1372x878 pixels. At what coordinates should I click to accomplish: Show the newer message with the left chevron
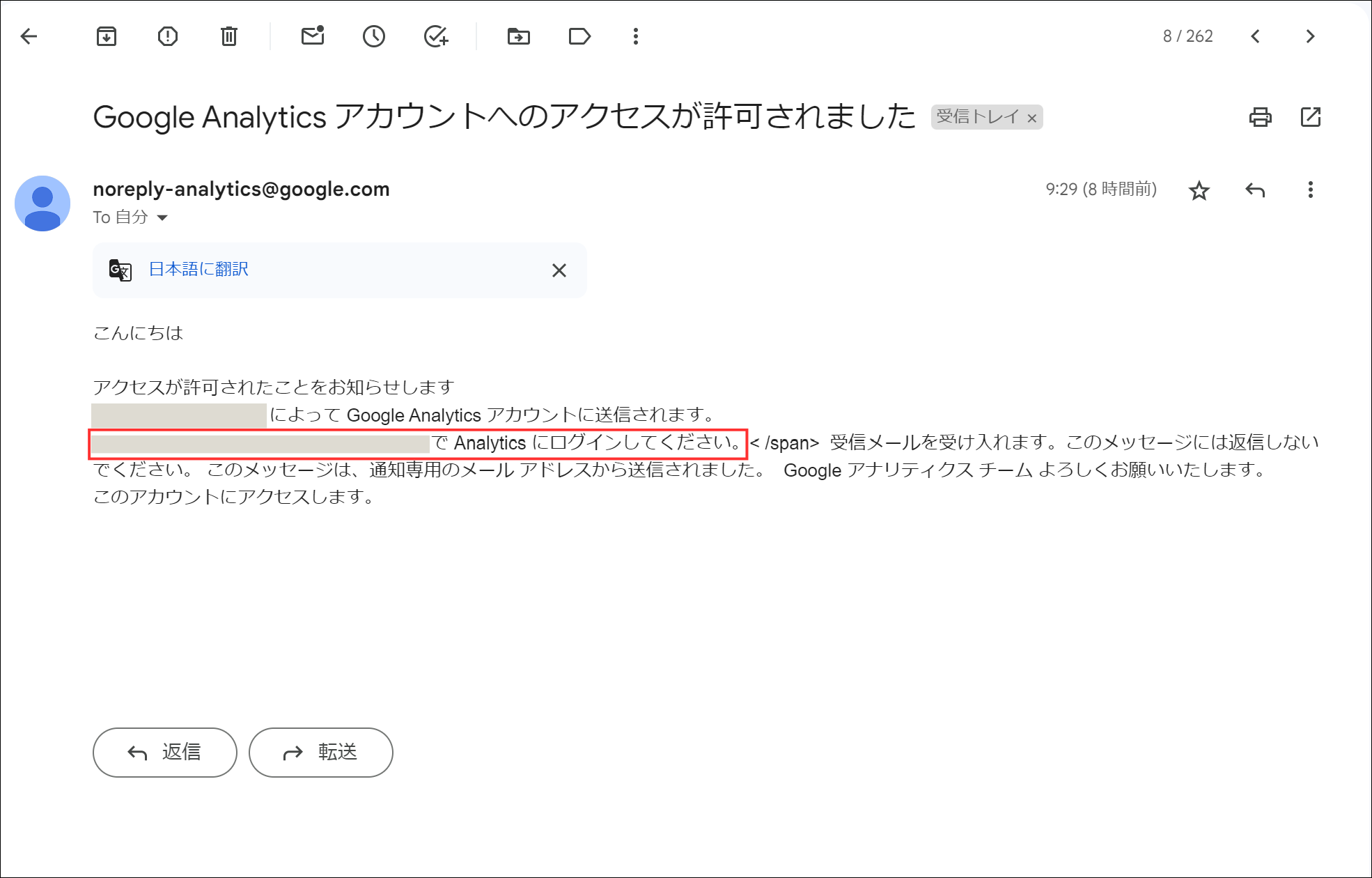tap(1256, 36)
